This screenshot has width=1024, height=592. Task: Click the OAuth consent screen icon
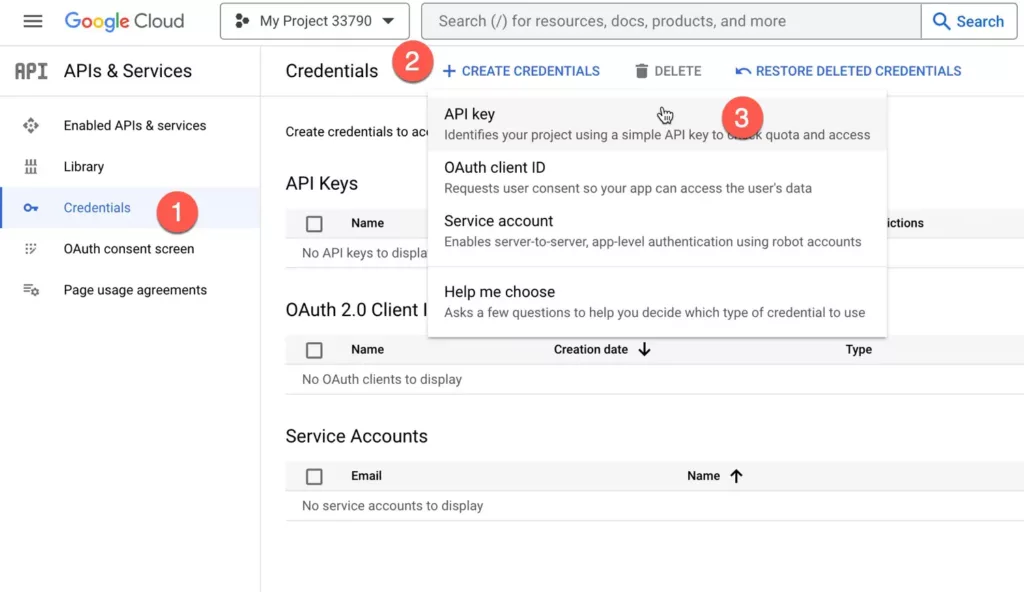[x=31, y=249]
